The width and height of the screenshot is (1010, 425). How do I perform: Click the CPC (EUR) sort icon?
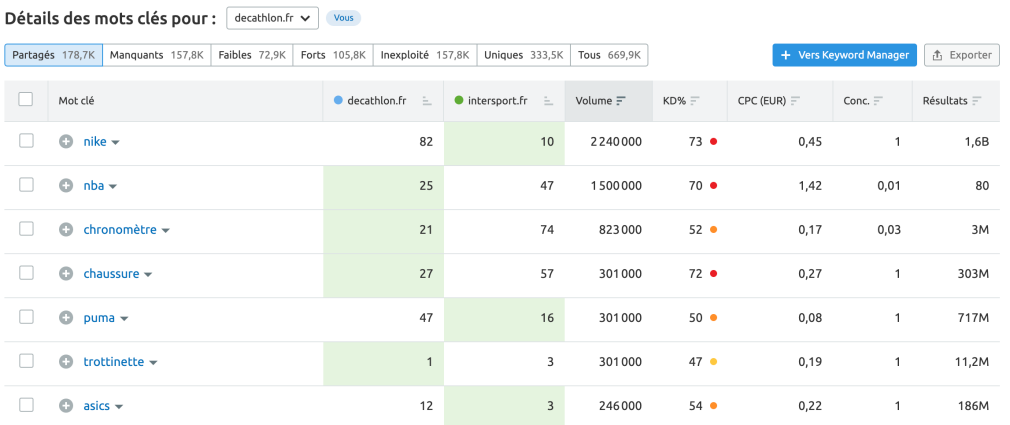(x=796, y=101)
